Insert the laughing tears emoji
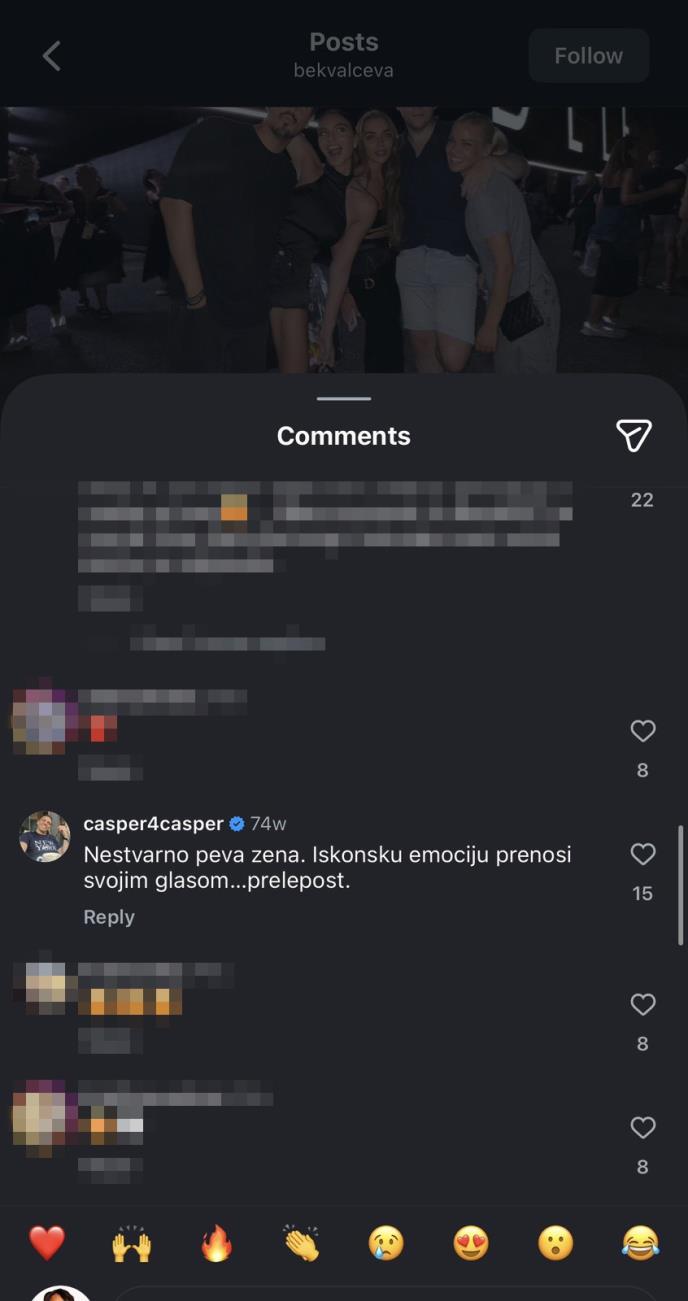 click(641, 1243)
